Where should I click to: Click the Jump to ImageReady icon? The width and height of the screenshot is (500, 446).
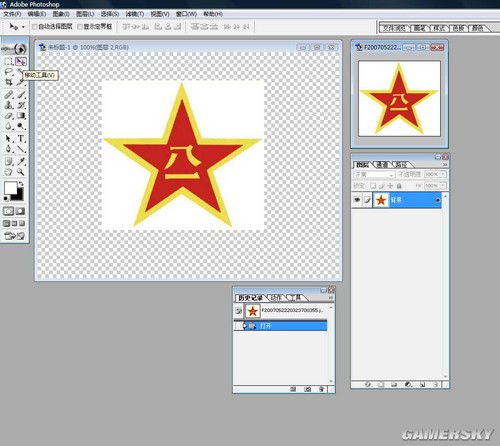pyautogui.click(x=14, y=236)
